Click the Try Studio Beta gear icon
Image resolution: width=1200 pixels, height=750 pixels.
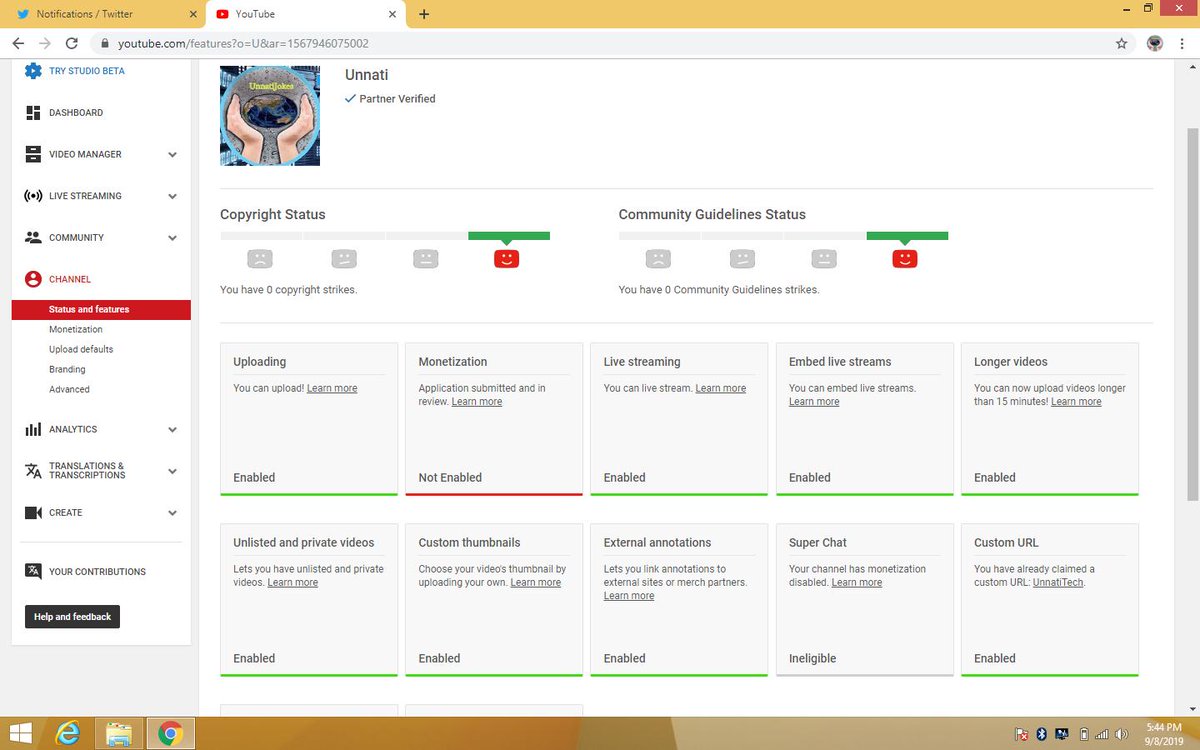33,71
